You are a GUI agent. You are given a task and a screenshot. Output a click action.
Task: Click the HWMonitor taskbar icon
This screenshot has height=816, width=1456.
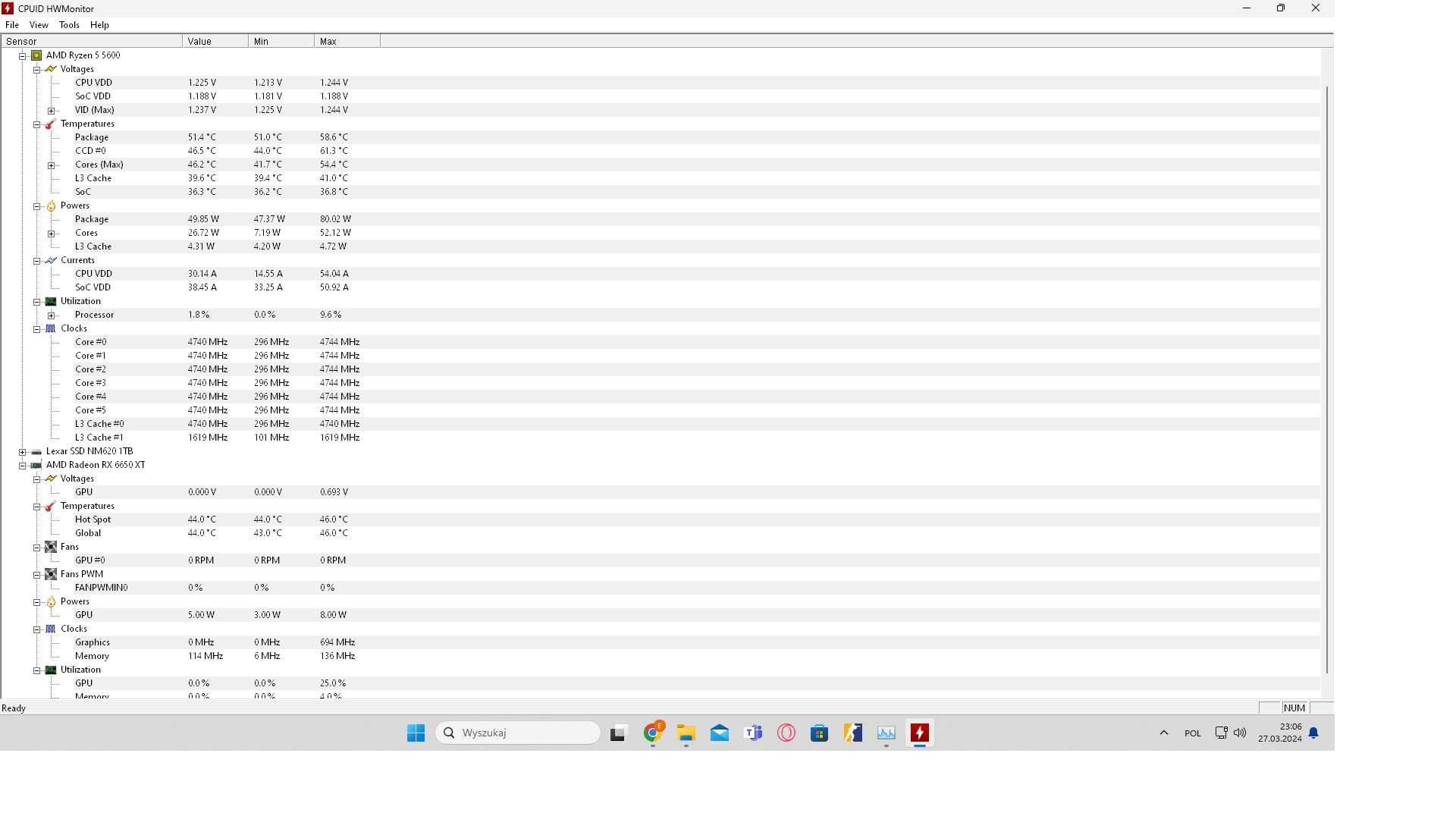919,733
